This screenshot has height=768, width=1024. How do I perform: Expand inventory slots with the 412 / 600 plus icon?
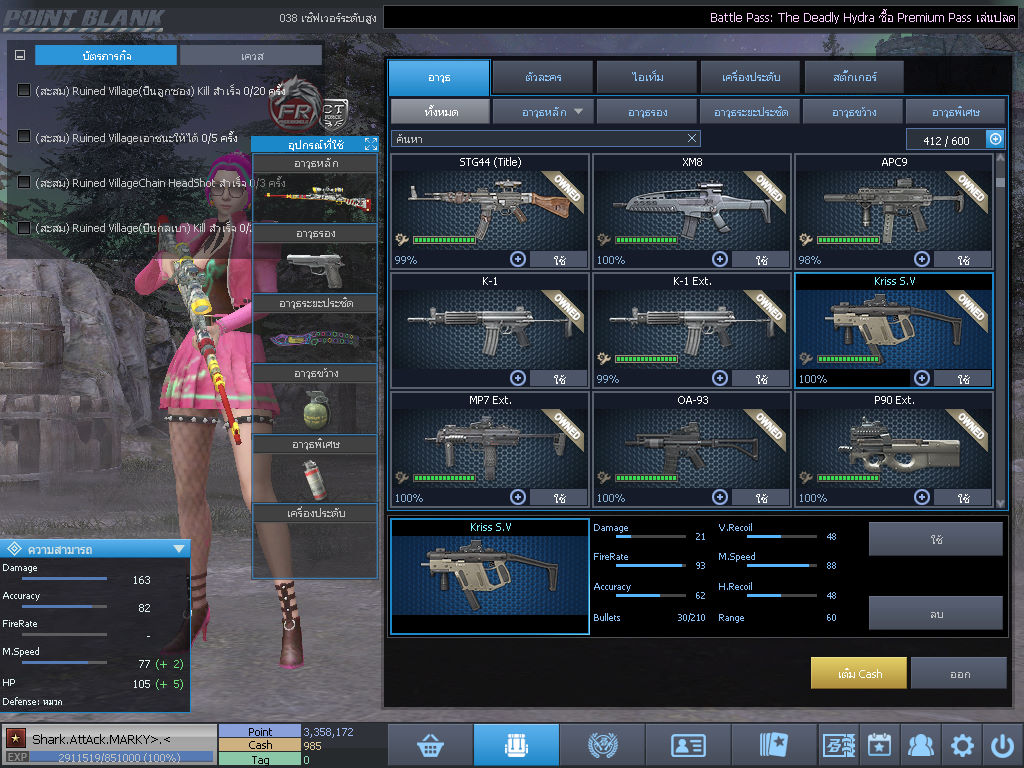coord(995,139)
